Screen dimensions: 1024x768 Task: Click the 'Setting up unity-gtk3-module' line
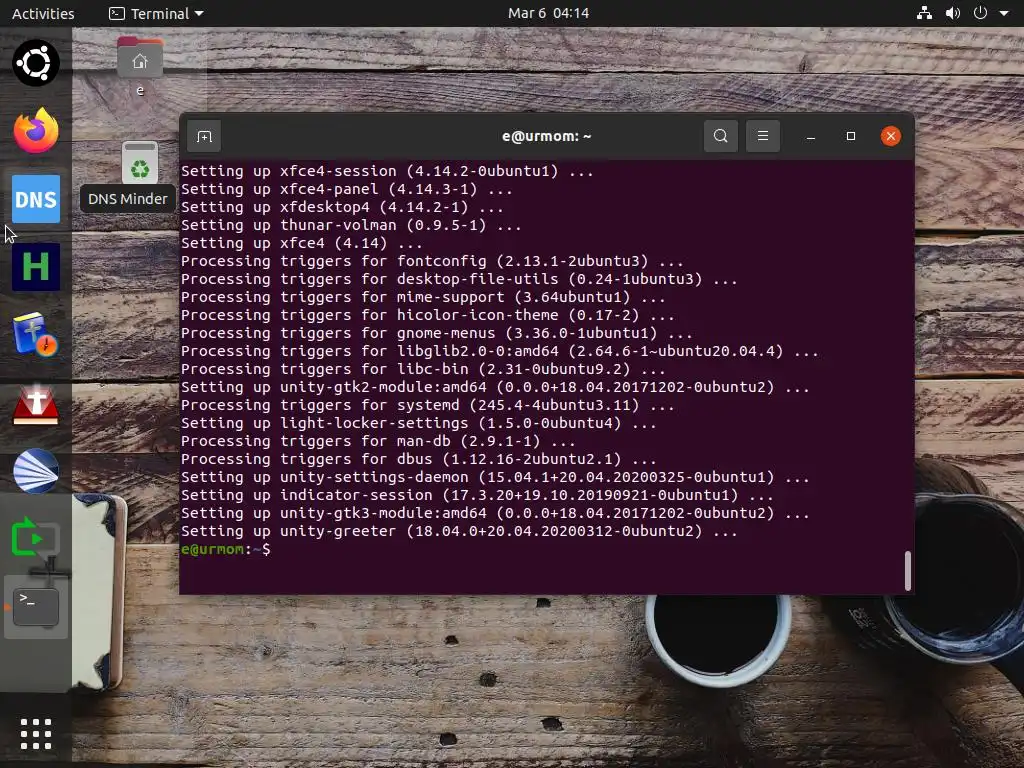(x=495, y=513)
